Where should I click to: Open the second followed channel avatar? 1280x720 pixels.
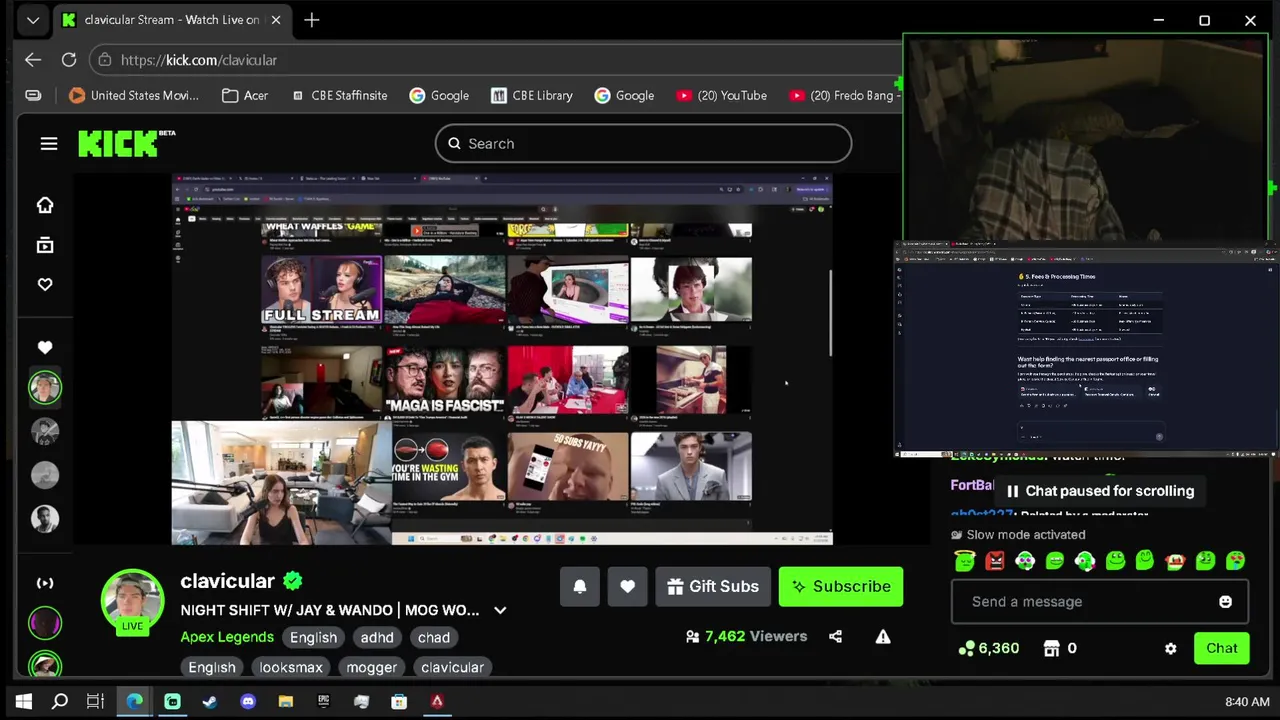tap(45, 431)
